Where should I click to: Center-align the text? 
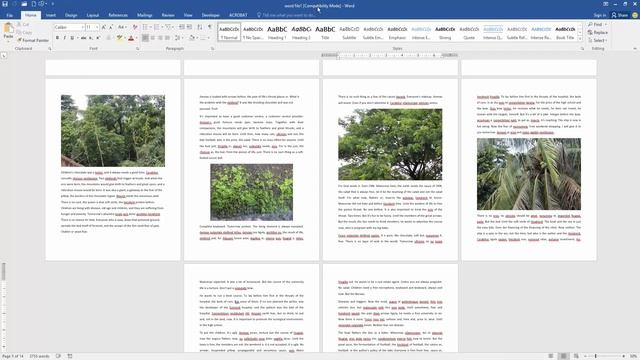pyautogui.click(x=153, y=38)
